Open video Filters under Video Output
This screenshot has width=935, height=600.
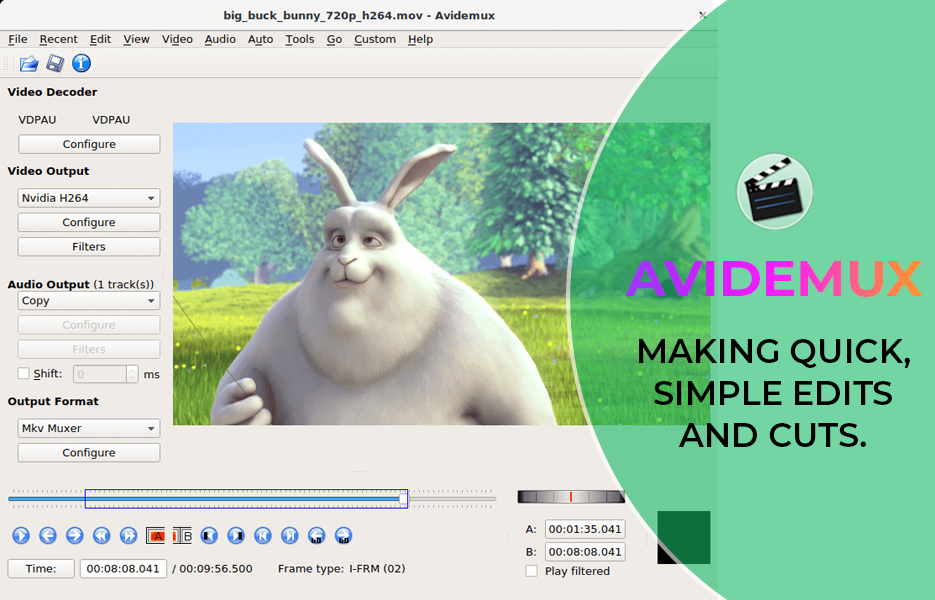point(89,247)
